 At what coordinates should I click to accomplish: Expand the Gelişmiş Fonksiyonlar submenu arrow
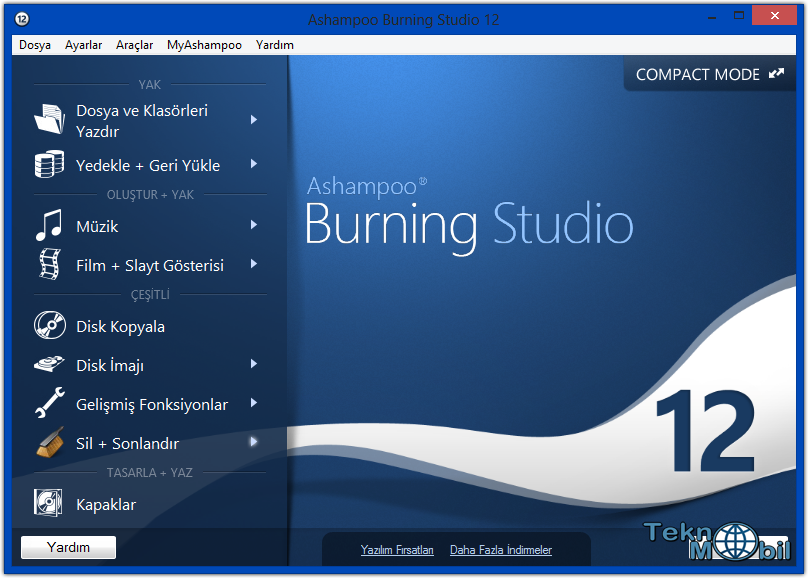click(x=254, y=403)
